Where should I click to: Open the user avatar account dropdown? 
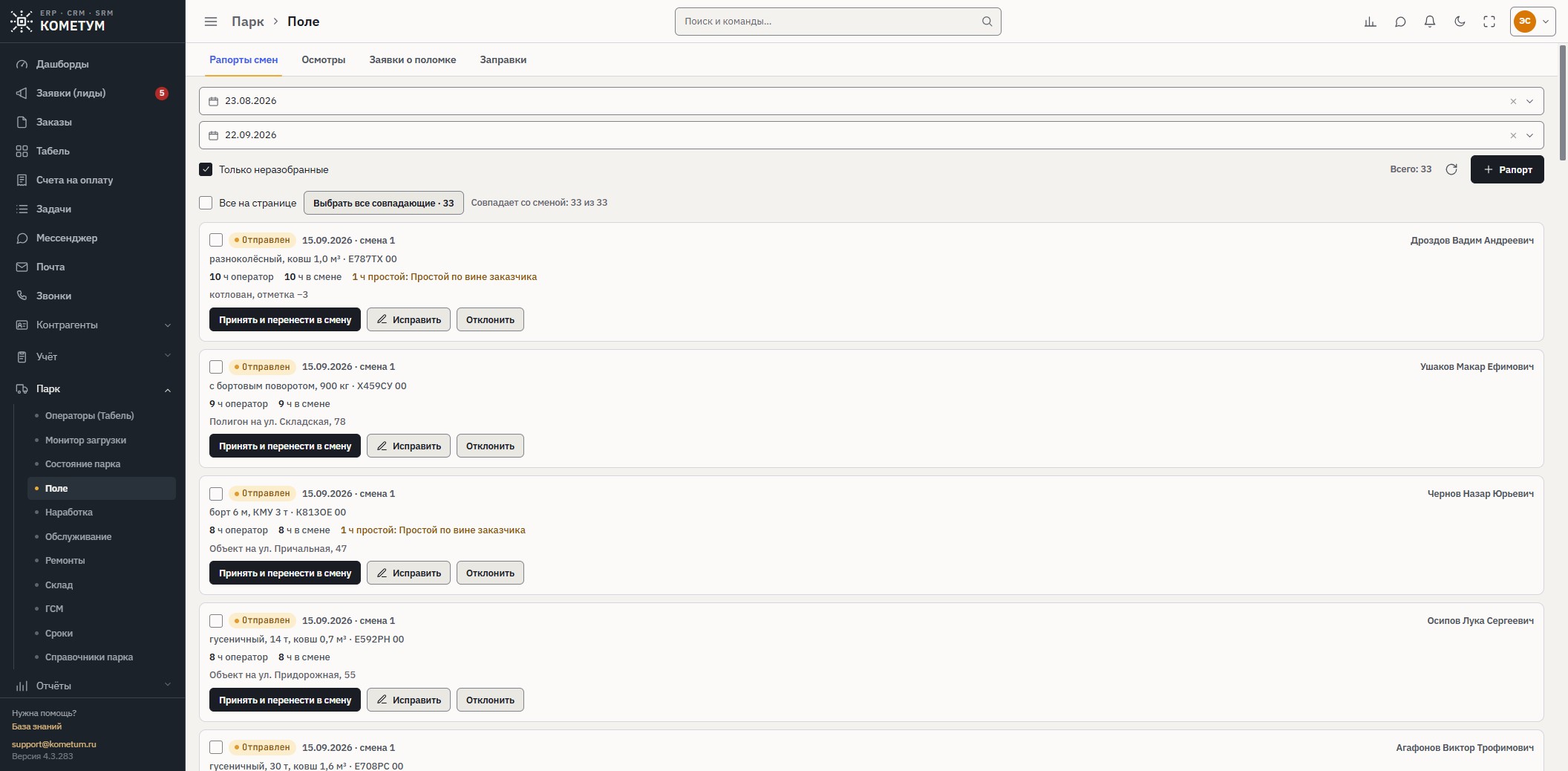click(x=1533, y=22)
